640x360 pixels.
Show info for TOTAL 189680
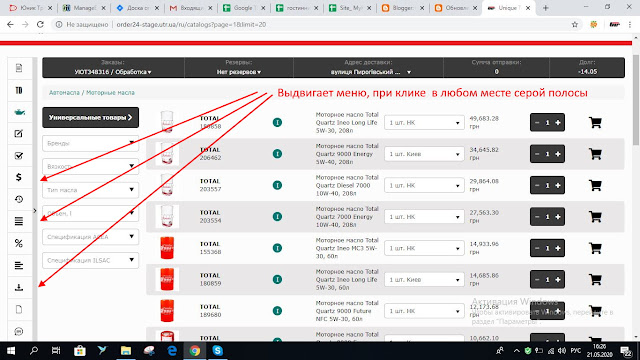(x=277, y=311)
